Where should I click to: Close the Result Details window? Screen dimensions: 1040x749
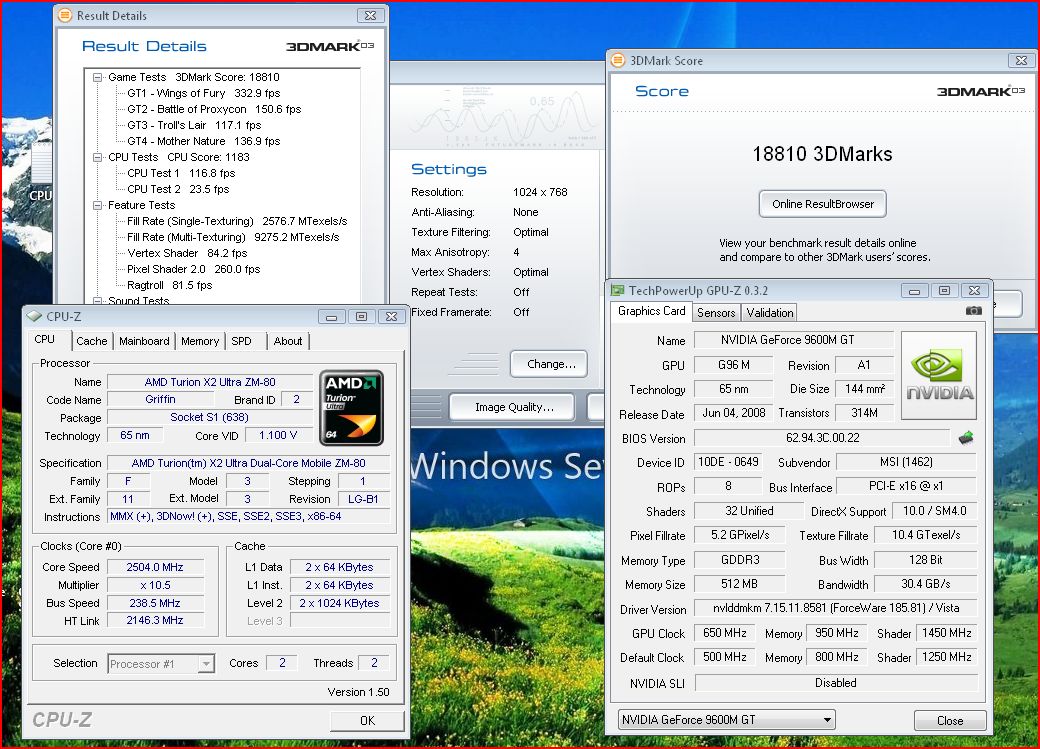pos(371,15)
